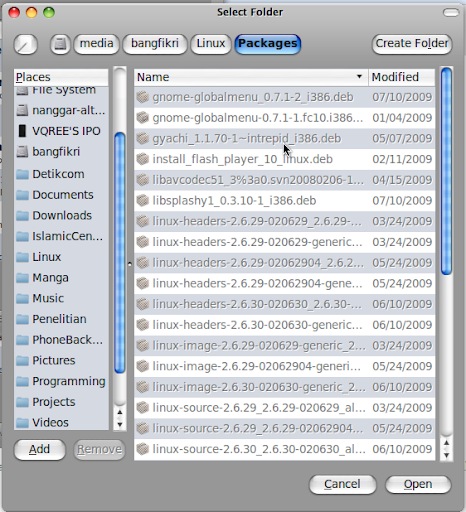Click the Penelitian folder icon
The width and height of the screenshot is (466, 512).
click(22, 319)
